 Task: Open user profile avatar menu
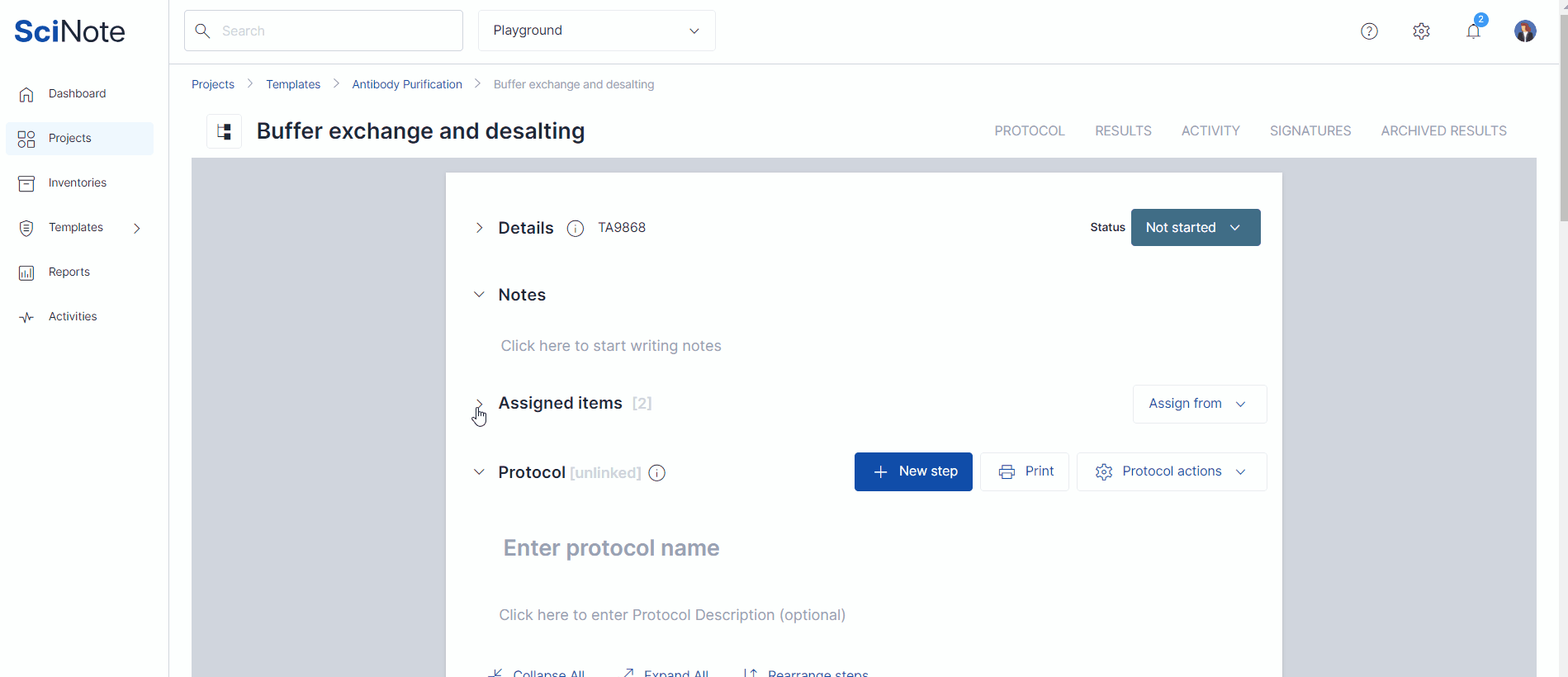tap(1524, 31)
